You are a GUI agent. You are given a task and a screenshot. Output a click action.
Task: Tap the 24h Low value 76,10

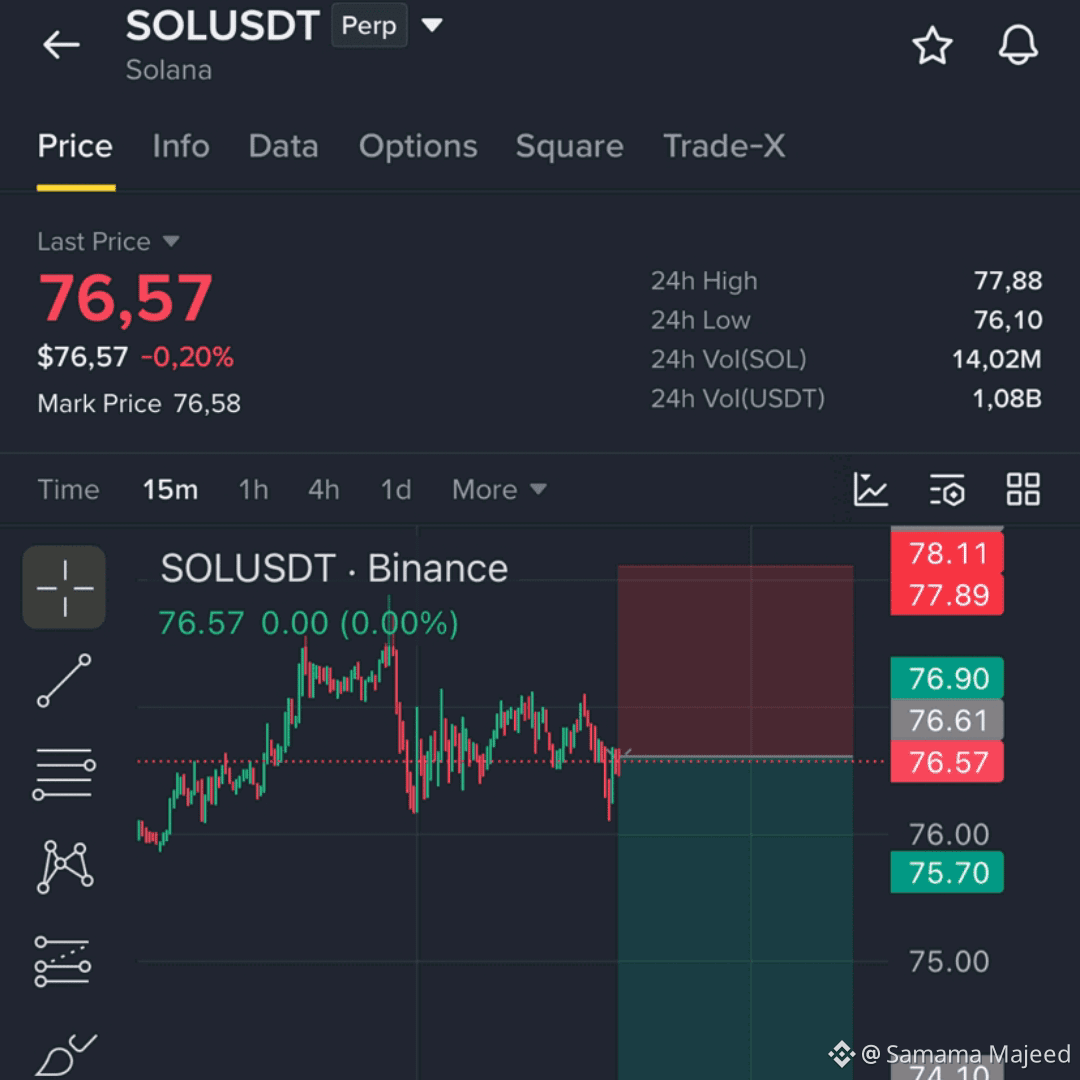1008,320
